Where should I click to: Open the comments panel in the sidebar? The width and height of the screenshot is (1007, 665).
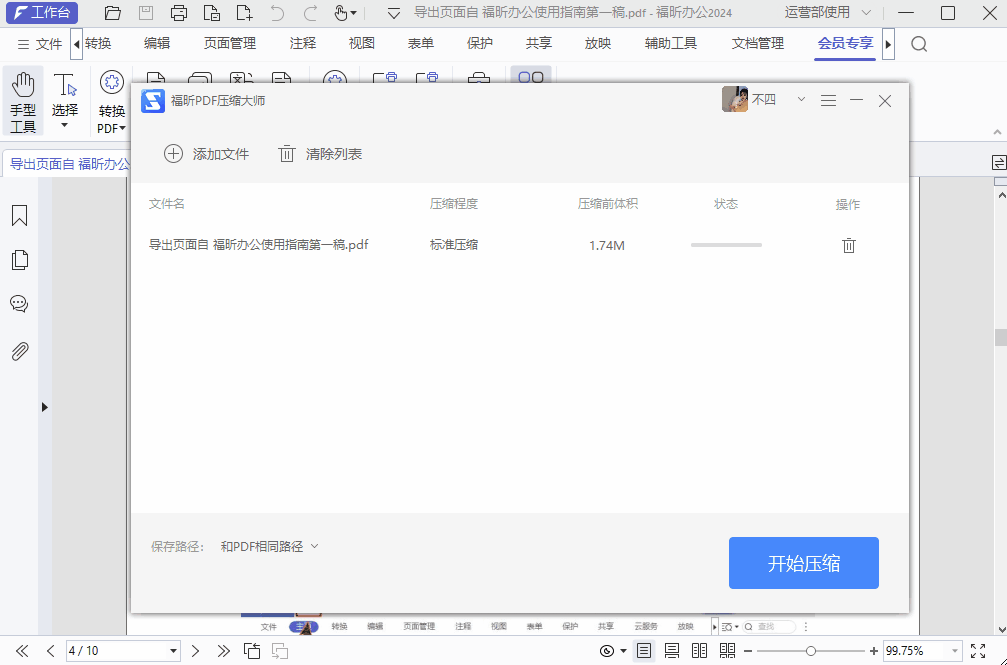click(19, 304)
